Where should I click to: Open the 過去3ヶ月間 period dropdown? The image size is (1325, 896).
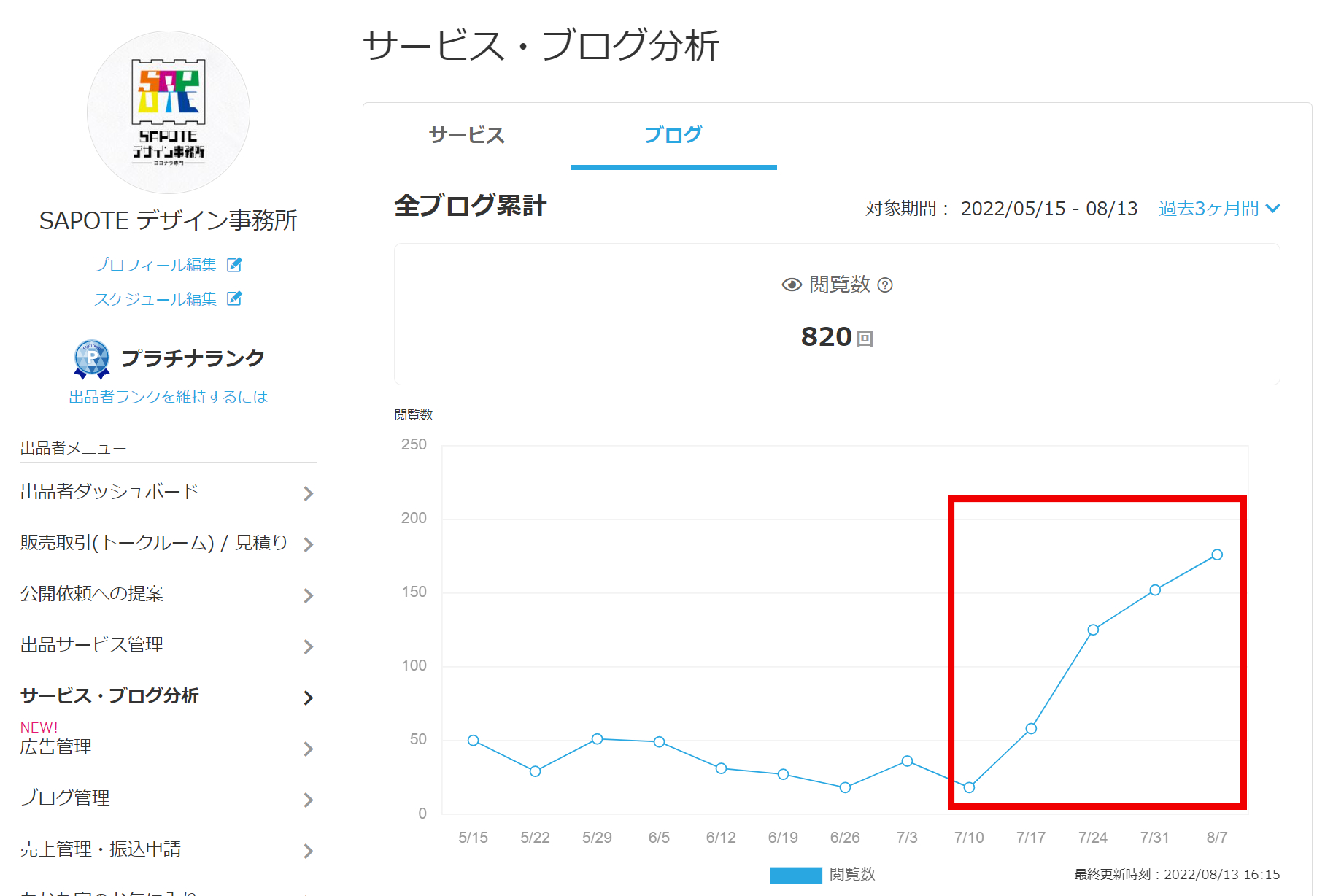click(1218, 209)
